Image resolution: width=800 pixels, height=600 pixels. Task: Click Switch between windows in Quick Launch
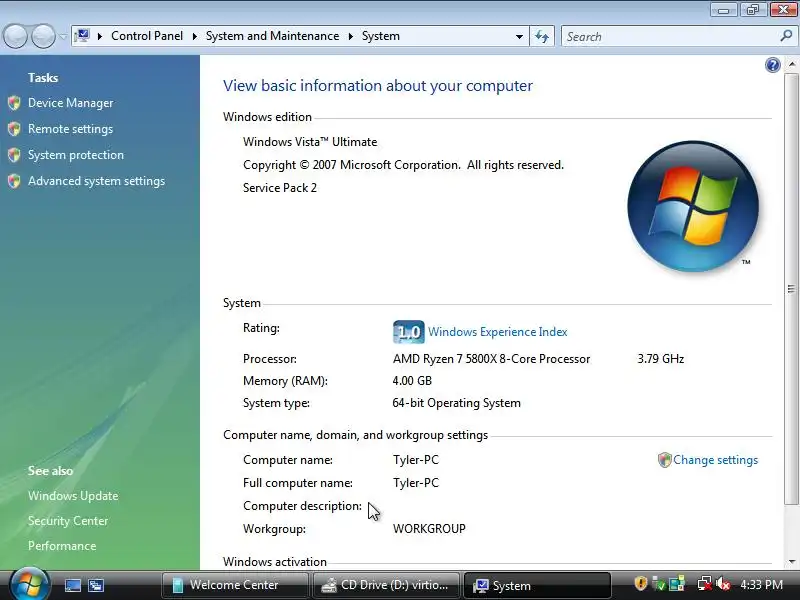click(96, 586)
